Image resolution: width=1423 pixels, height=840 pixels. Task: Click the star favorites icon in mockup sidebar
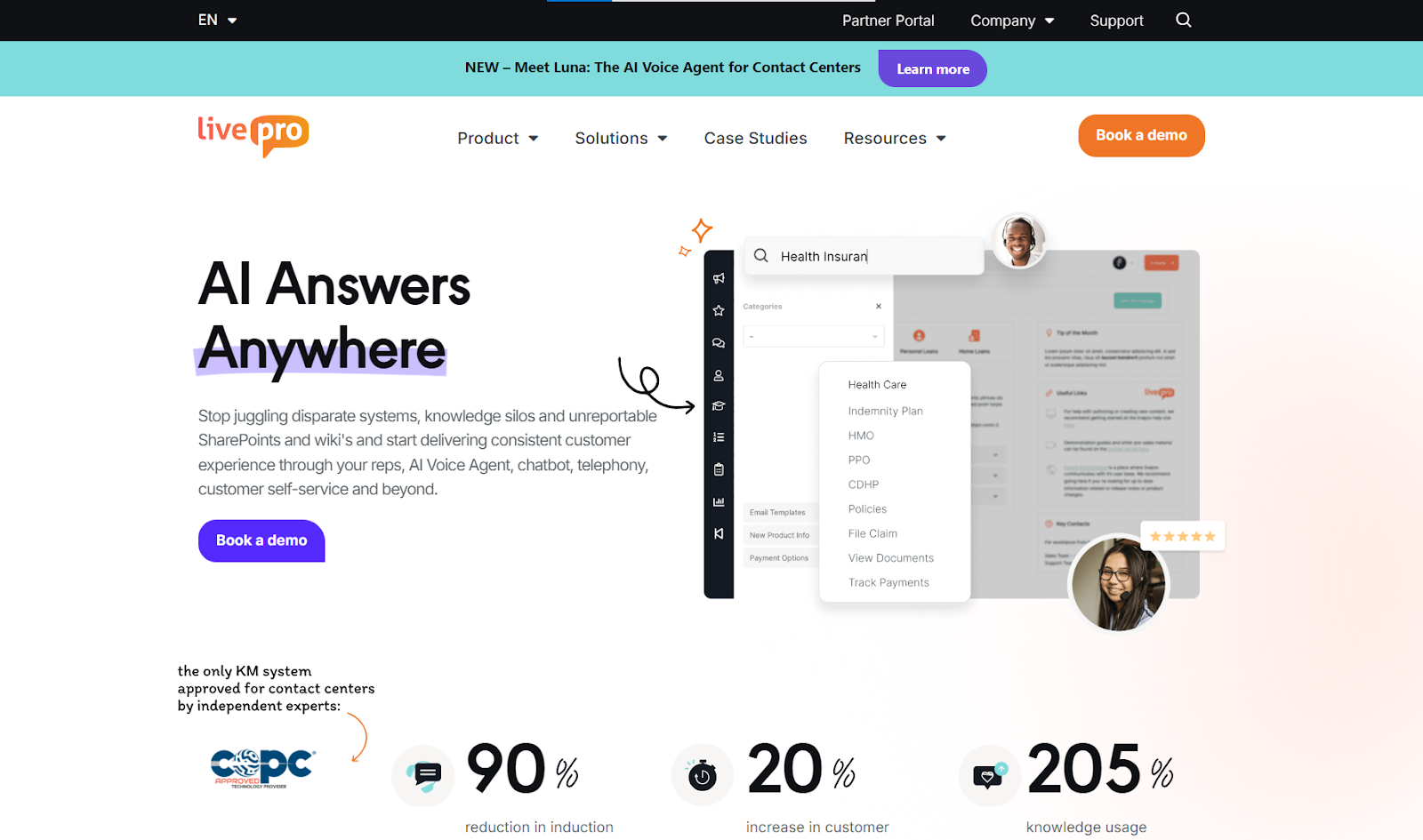click(x=719, y=310)
